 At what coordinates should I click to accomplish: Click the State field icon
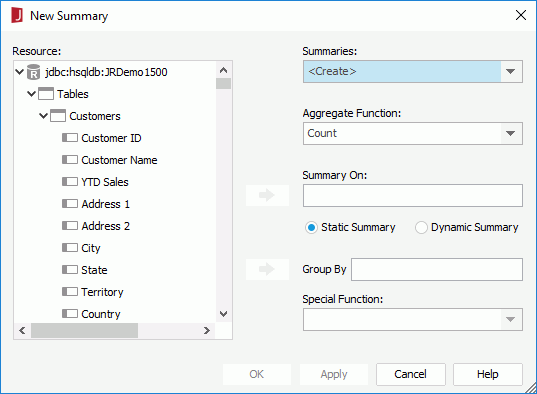(x=70, y=270)
